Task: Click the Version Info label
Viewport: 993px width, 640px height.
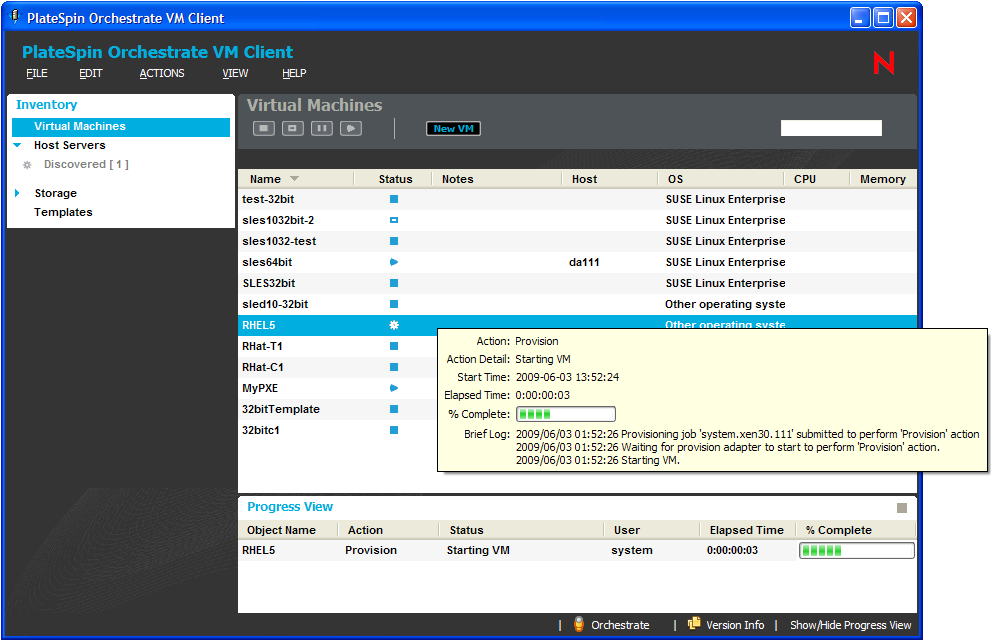Action: tap(735, 625)
